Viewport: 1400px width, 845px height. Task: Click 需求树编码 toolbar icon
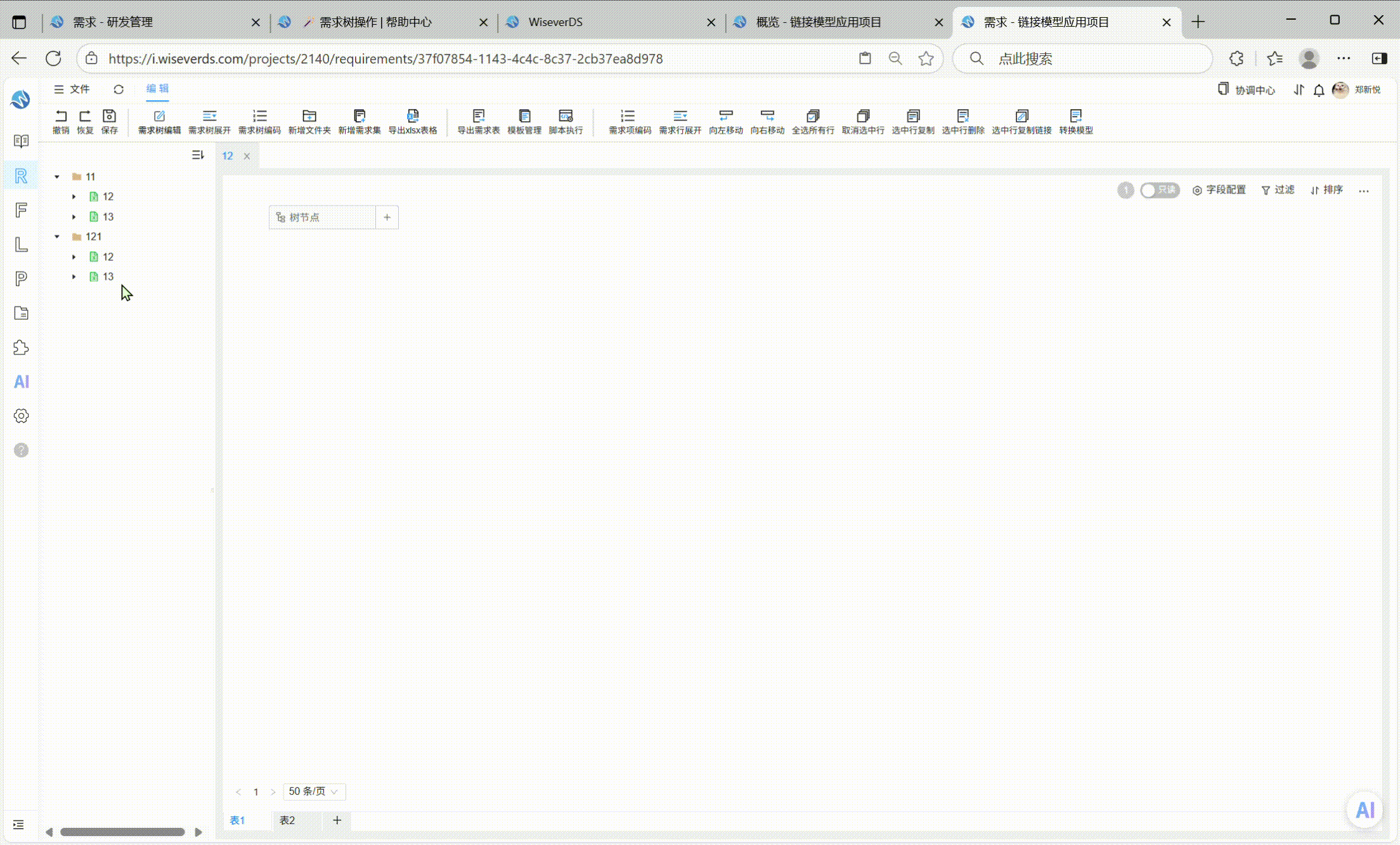click(259, 116)
